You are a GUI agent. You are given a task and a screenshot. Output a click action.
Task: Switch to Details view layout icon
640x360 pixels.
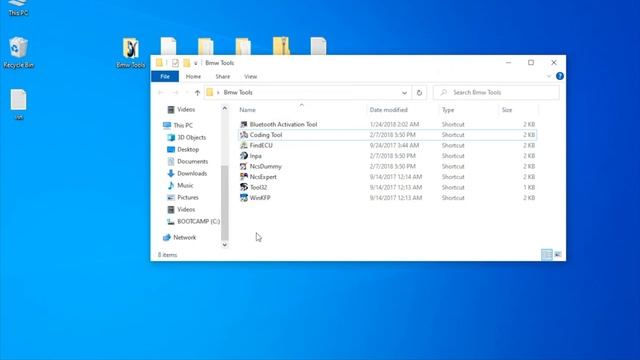[547, 255]
